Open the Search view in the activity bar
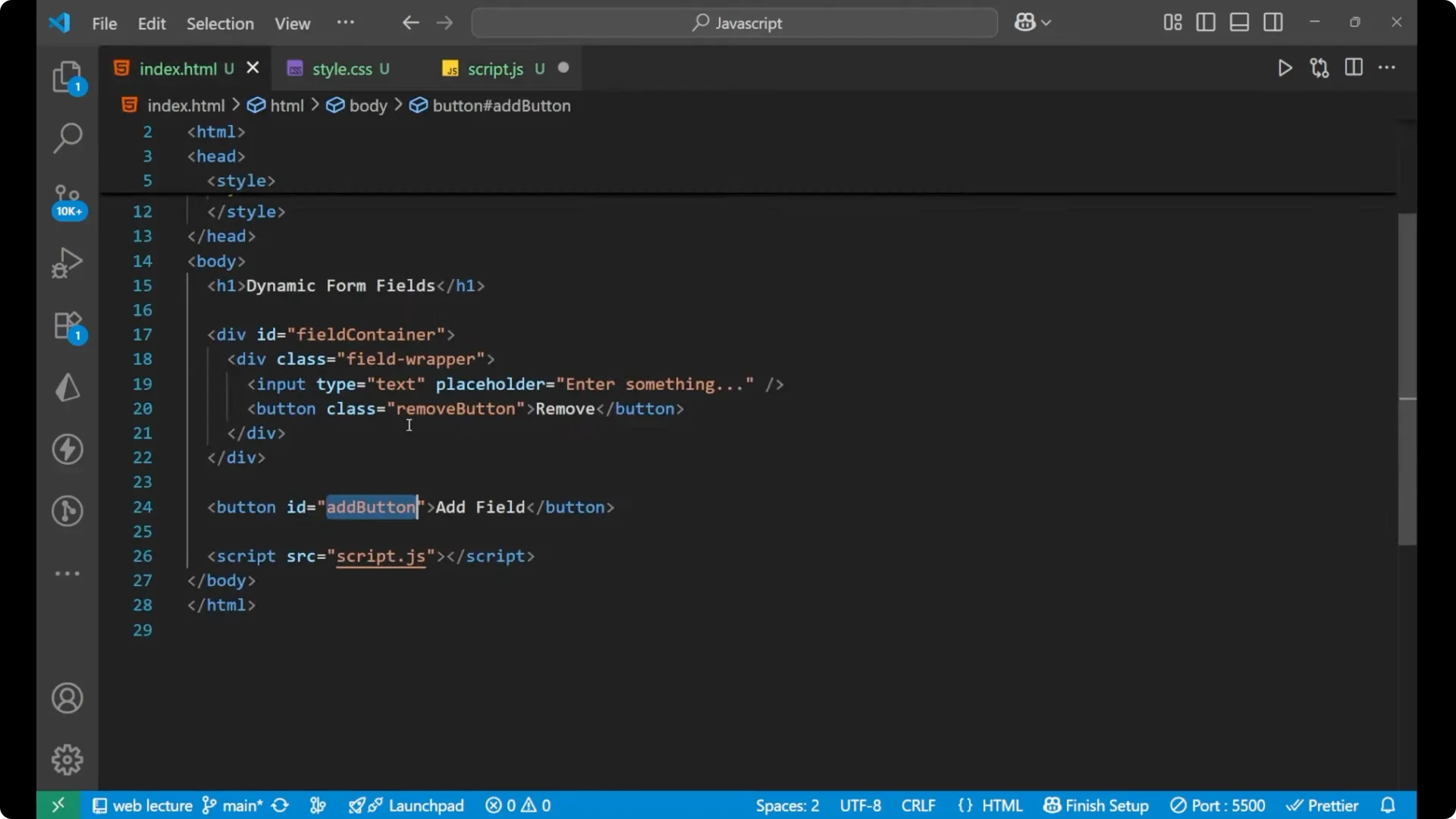1456x819 pixels. (x=67, y=138)
